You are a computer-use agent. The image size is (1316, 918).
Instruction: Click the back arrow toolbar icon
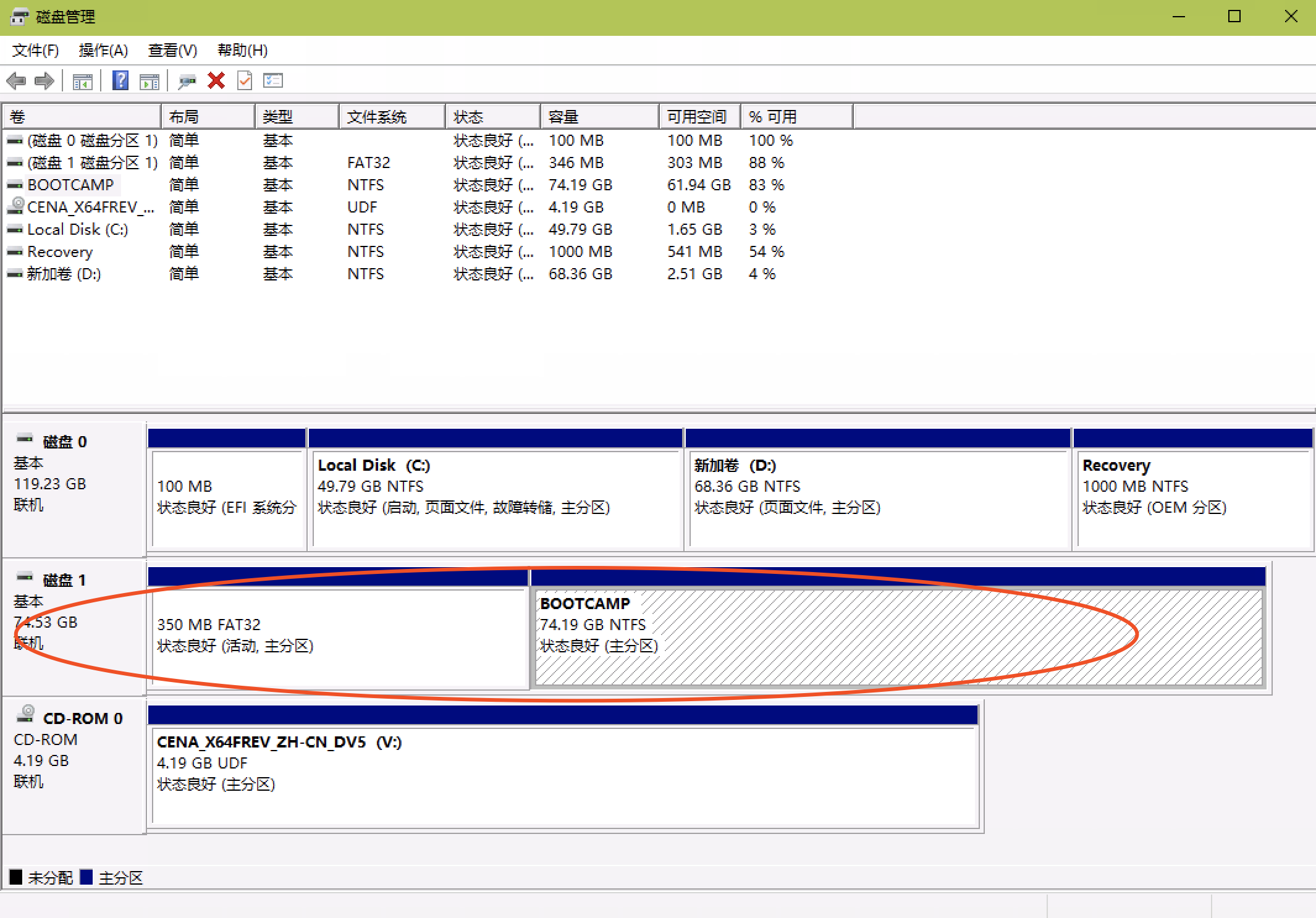point(15,81)
